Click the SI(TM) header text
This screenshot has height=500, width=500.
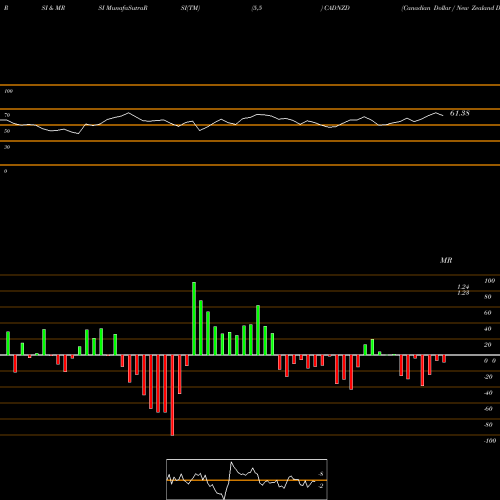coord(190,8)
